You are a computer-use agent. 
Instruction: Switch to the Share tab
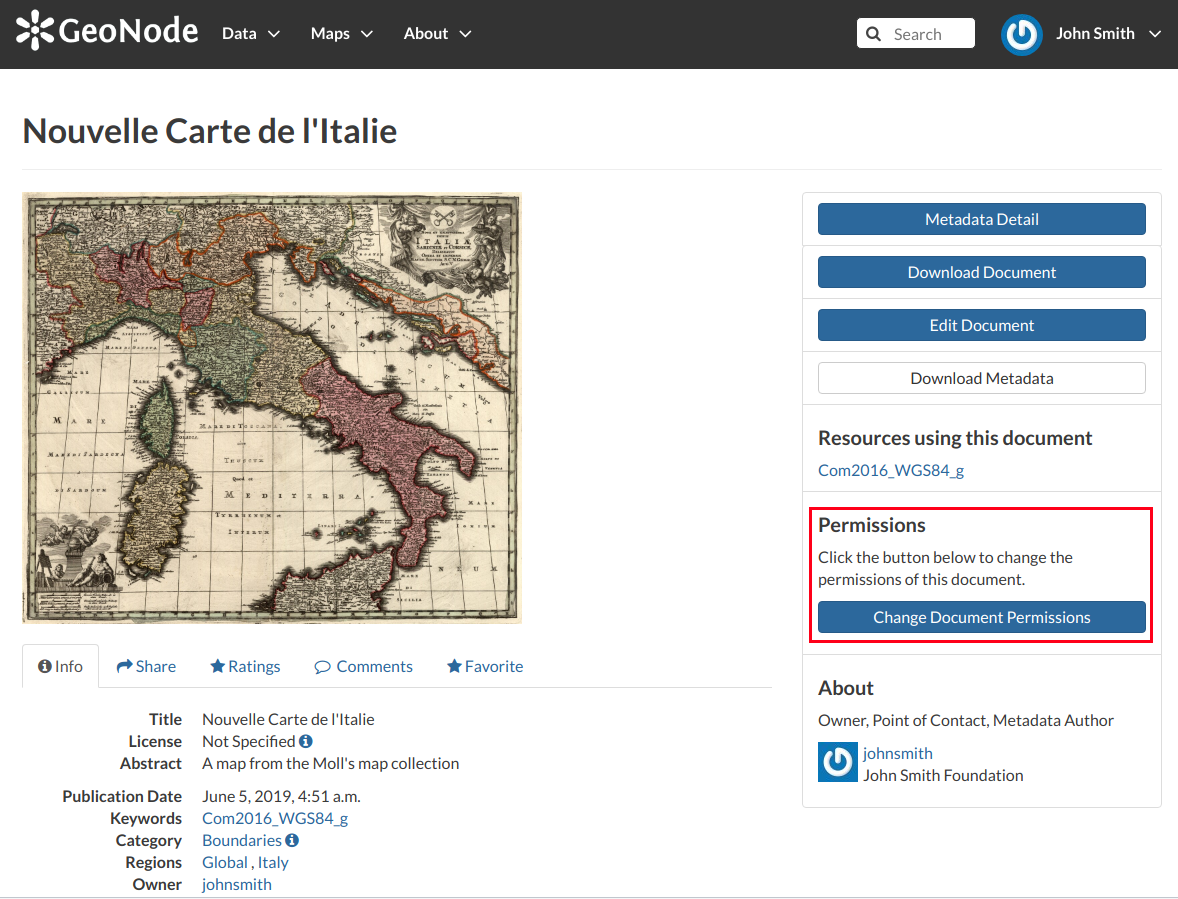tap(146, 666)
